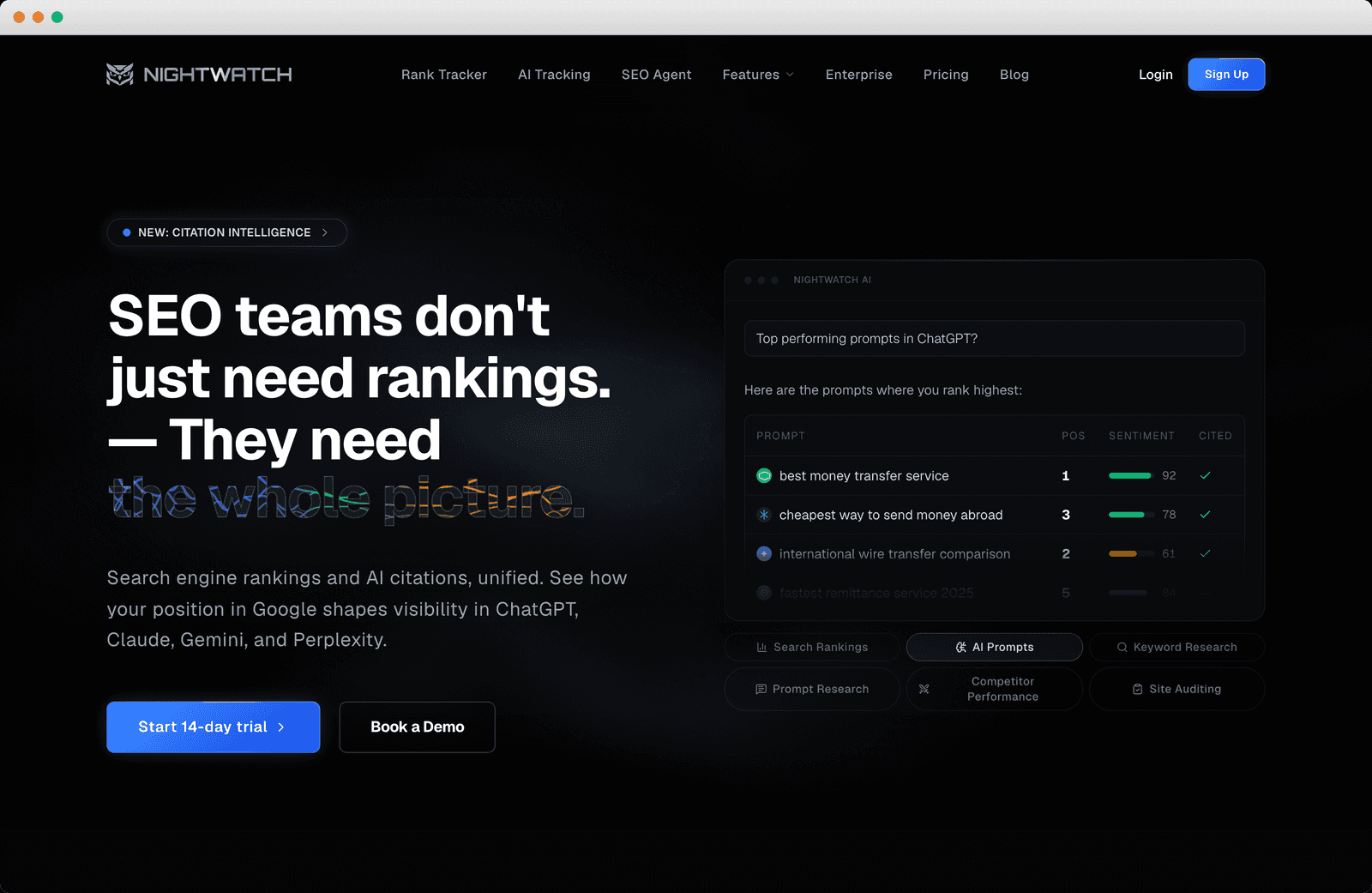Click the magnifier icon on Keyword Research

1122,648
